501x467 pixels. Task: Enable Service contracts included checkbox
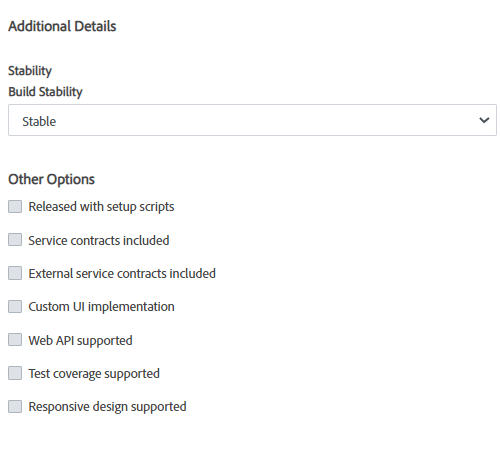pos(15,240)
